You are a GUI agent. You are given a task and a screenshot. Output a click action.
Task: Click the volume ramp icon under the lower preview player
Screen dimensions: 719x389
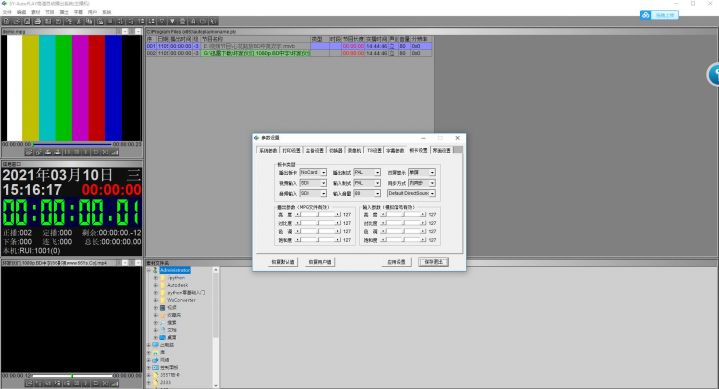pos(114,383)
